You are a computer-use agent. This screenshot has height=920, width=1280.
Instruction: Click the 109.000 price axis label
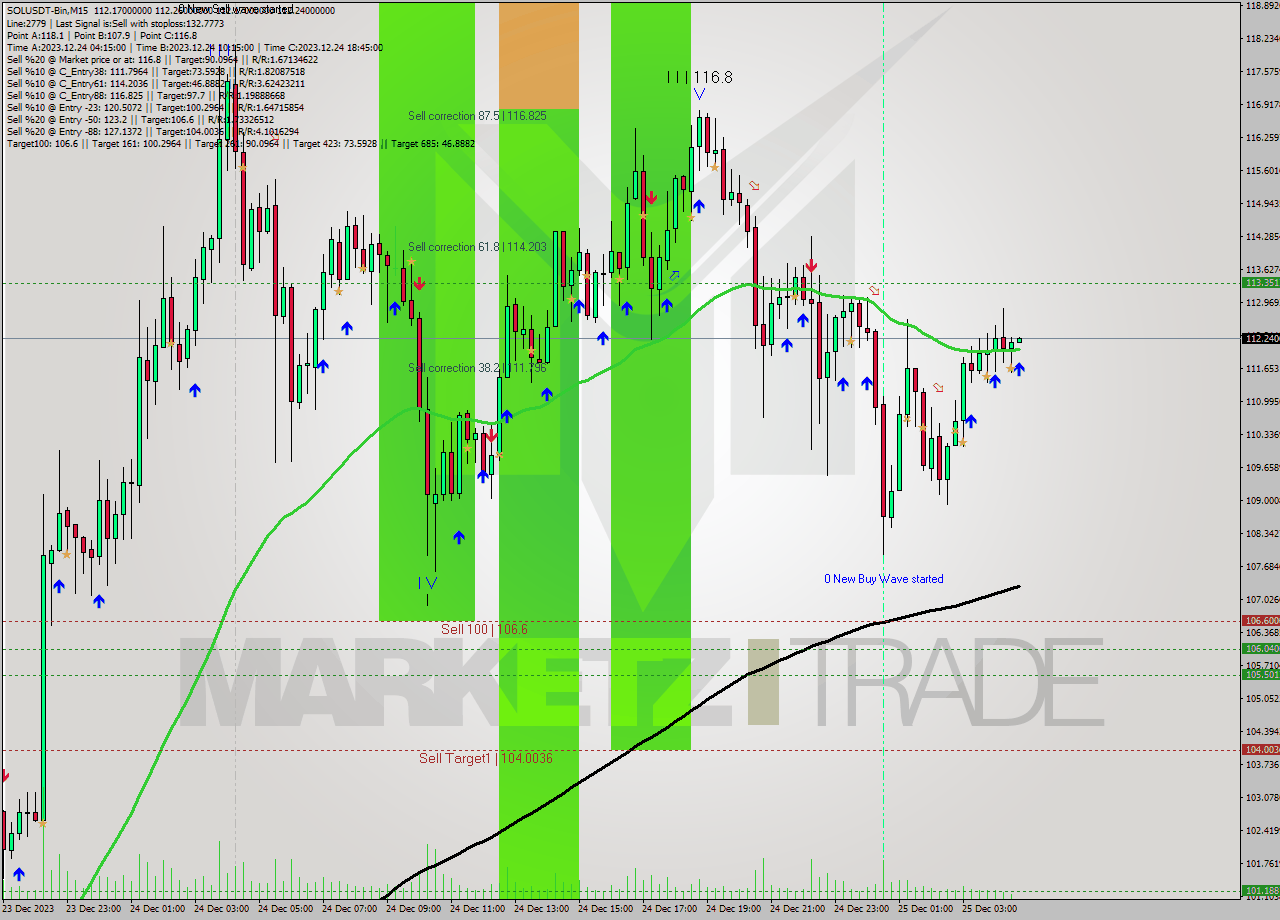(x=1263, y=500)
